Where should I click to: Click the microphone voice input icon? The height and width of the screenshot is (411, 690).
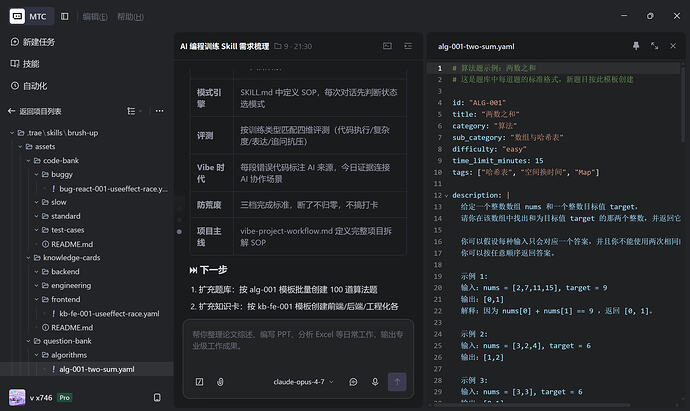[x=375, y=382]
